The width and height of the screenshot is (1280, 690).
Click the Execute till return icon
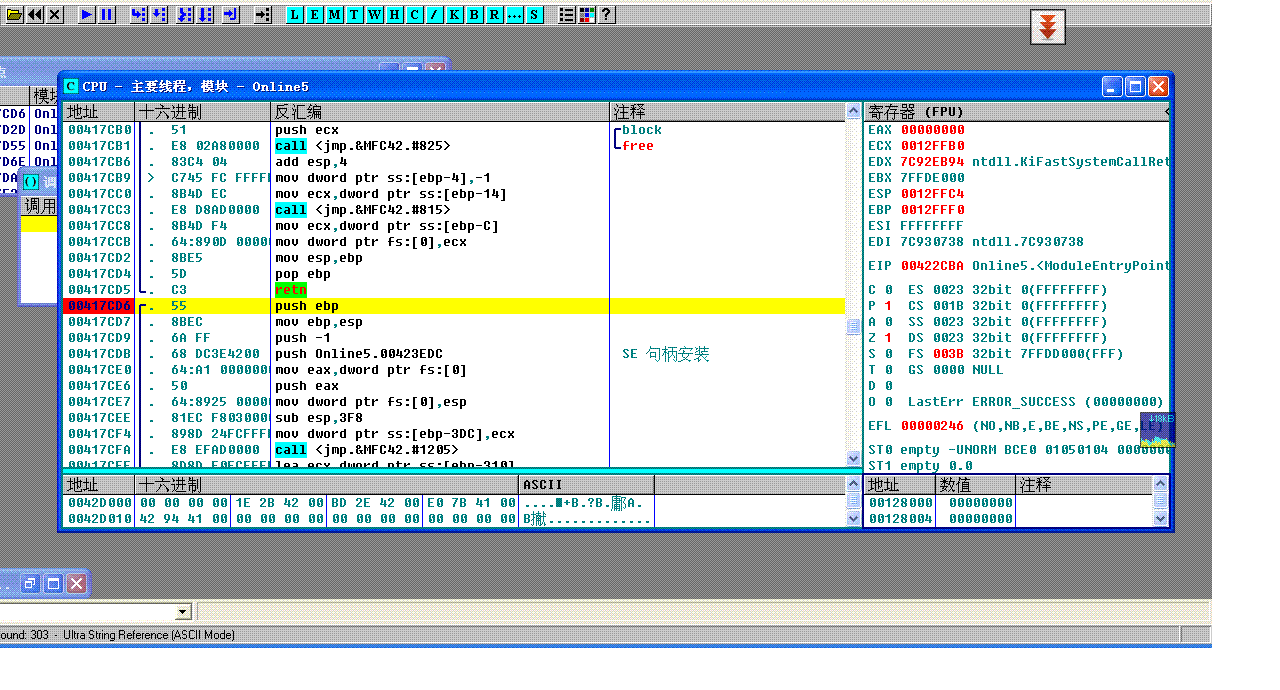(231, 15)
